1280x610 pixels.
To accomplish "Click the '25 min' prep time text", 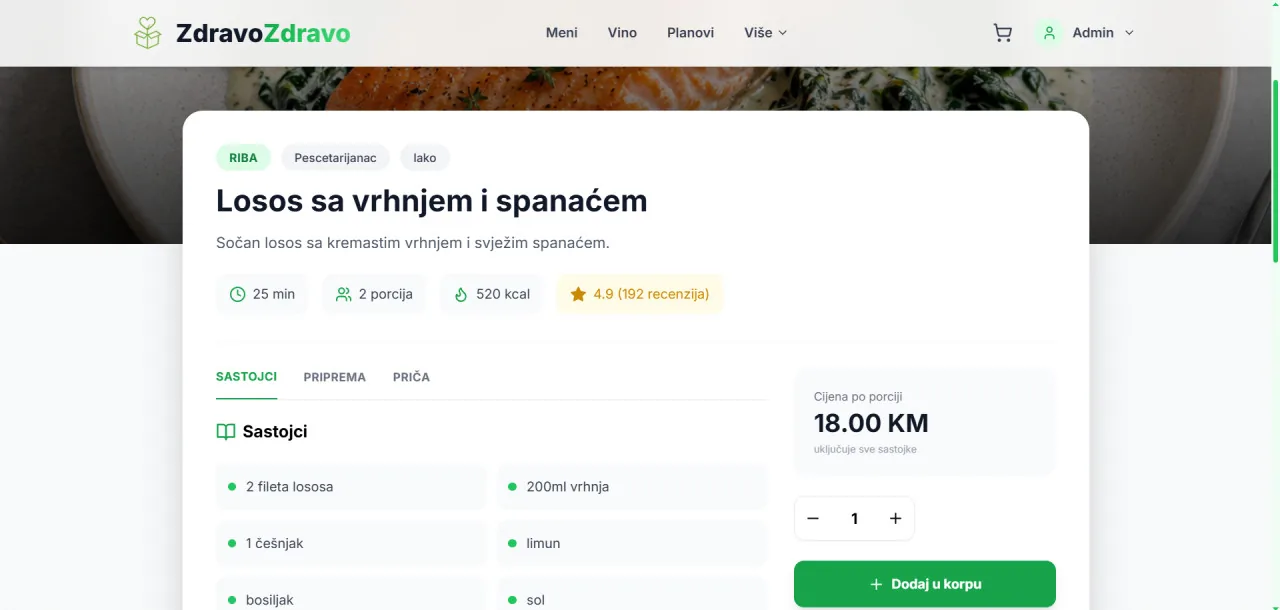I will coord(274,294).
